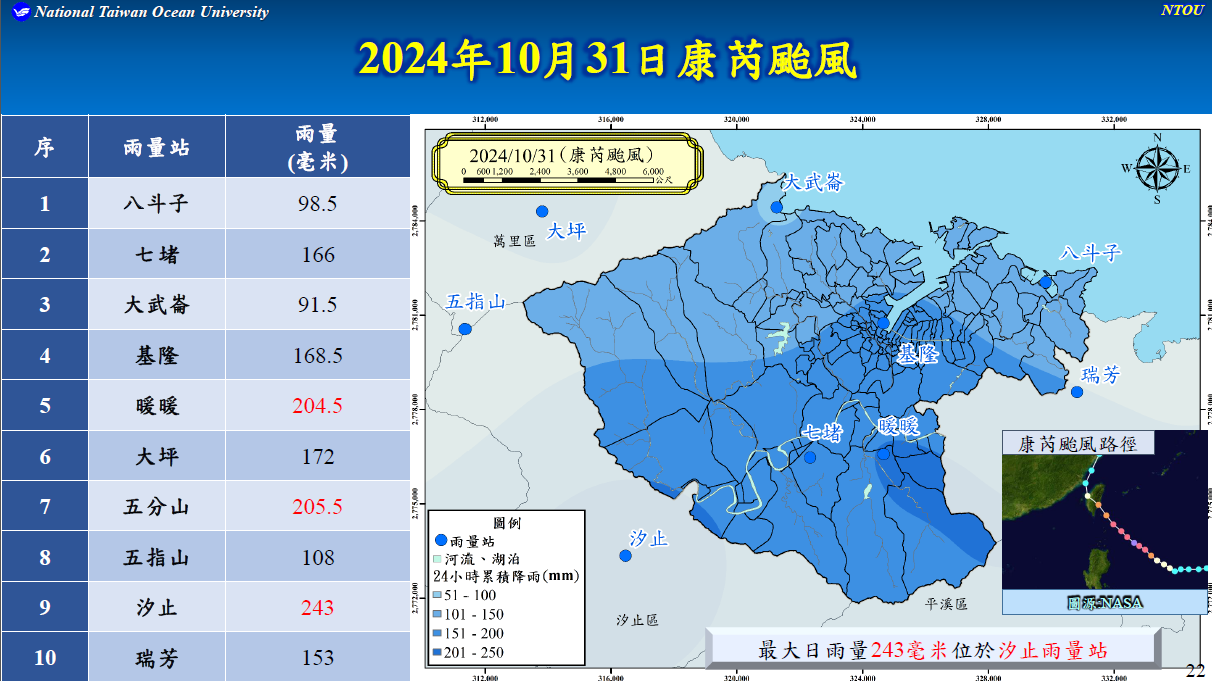This screenshot has height=681, width=1212.
Task: Select the 大坪 rain station dot
Action: (x=542, y=211)
